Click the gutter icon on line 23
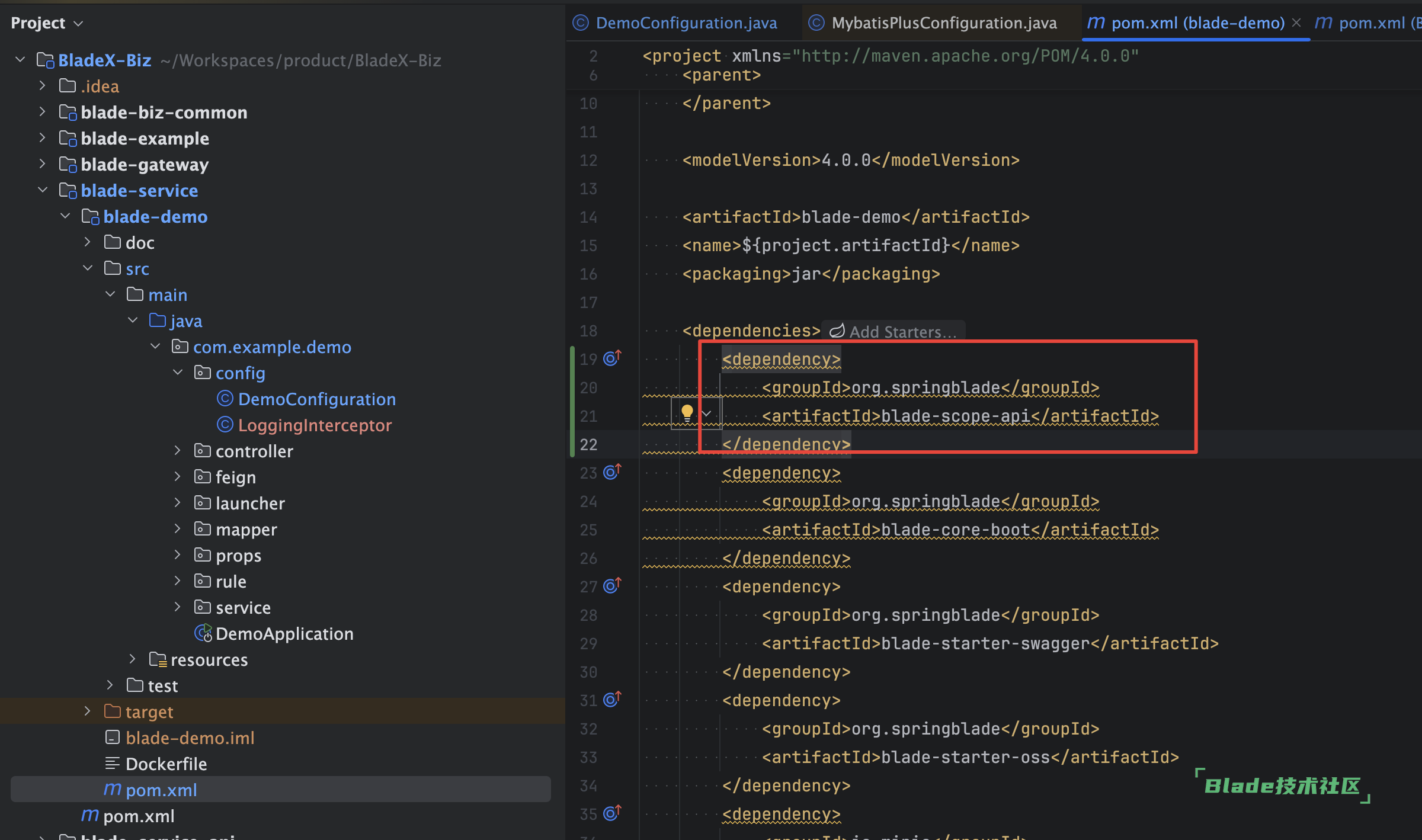Viewport: 1422px width, 840px height. [611, 472]
